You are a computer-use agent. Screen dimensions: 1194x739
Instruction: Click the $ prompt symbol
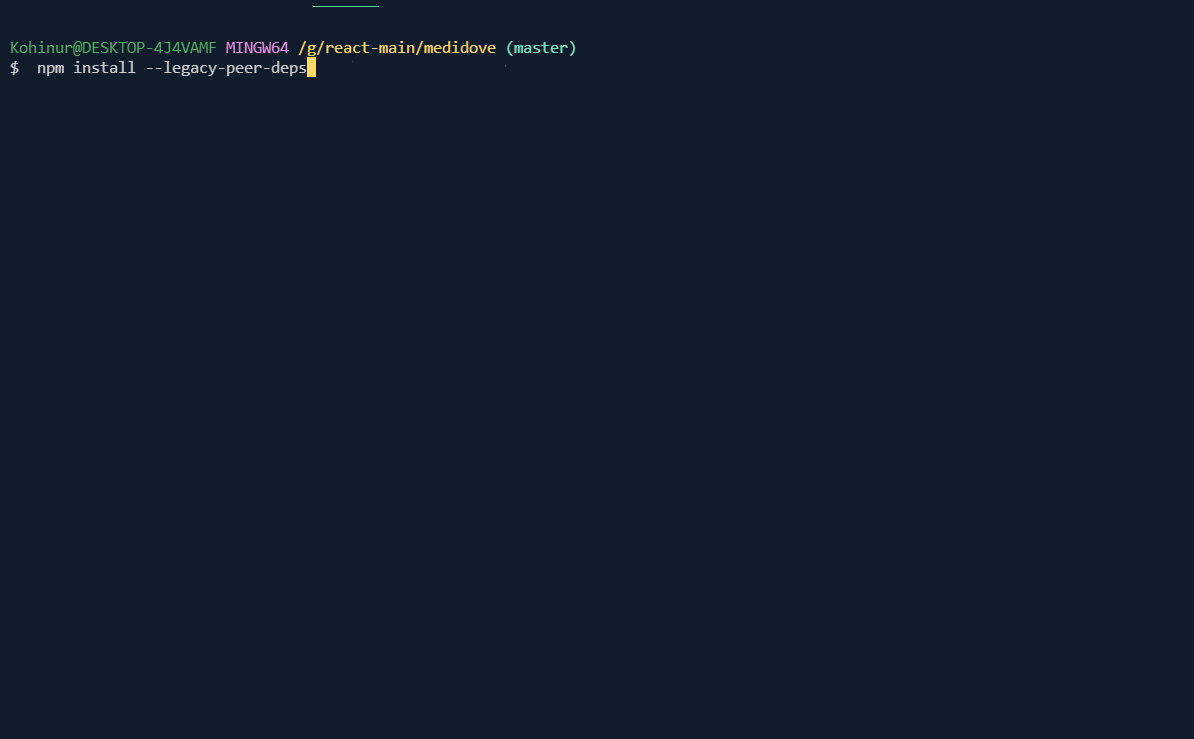[14, 68]
